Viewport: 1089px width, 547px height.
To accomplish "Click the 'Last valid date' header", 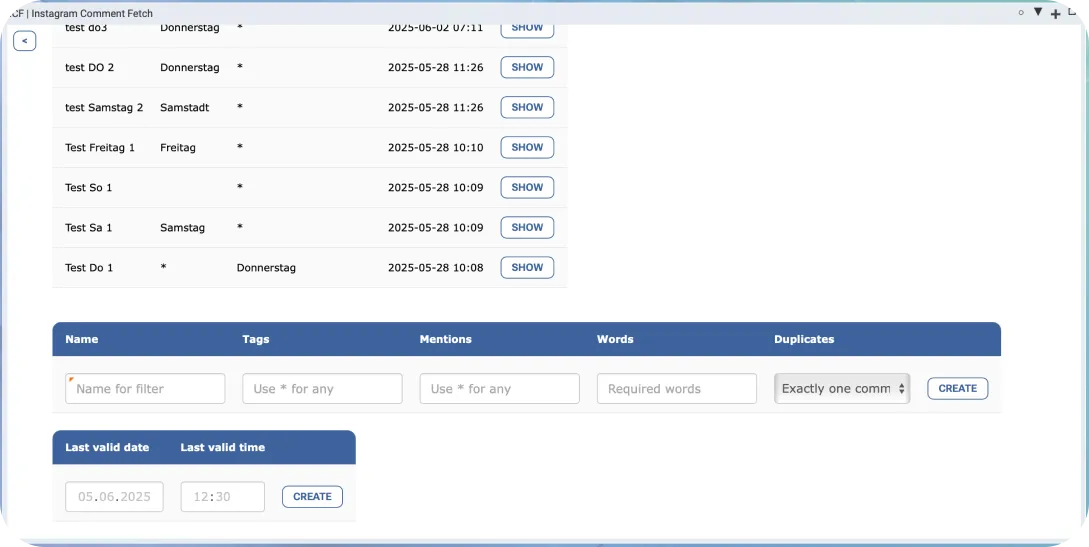I will point(107,448).
